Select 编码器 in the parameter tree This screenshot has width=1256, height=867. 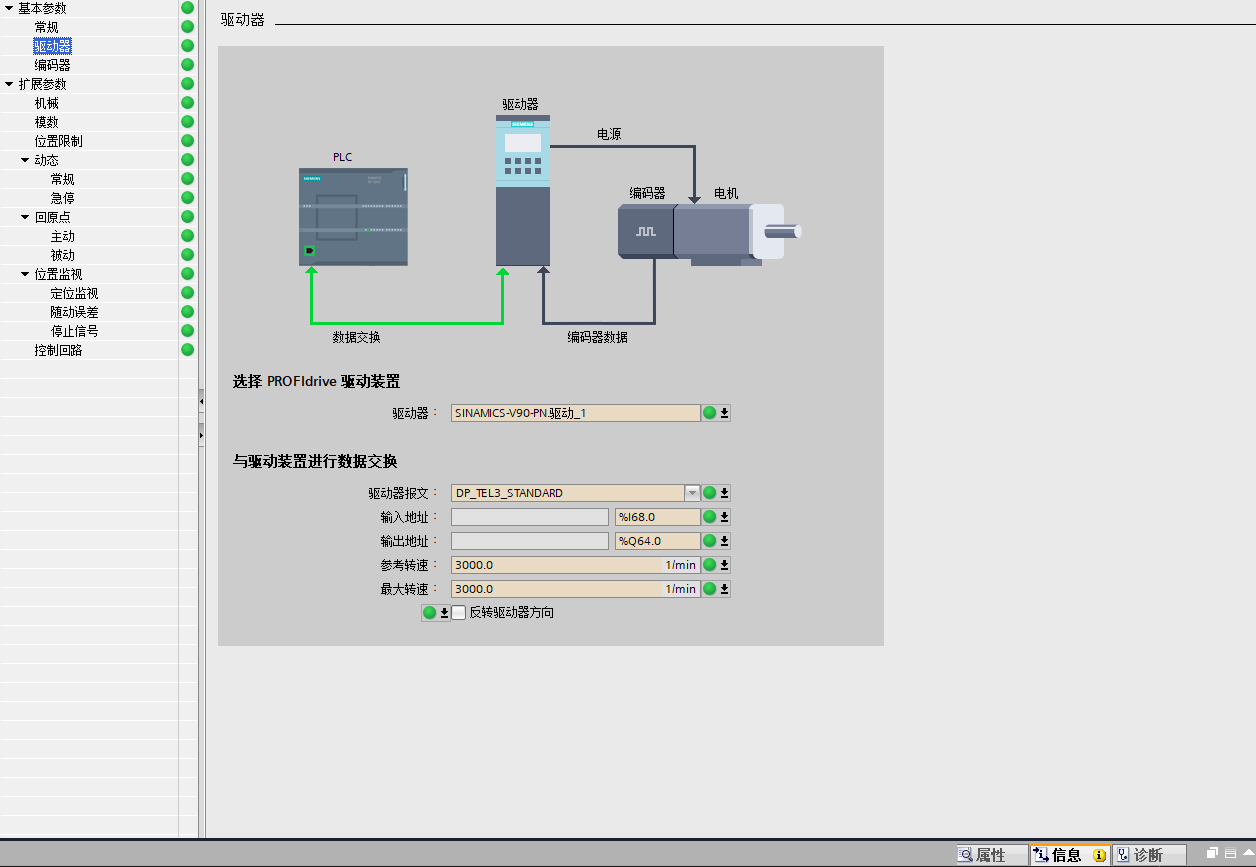point(52,65)
